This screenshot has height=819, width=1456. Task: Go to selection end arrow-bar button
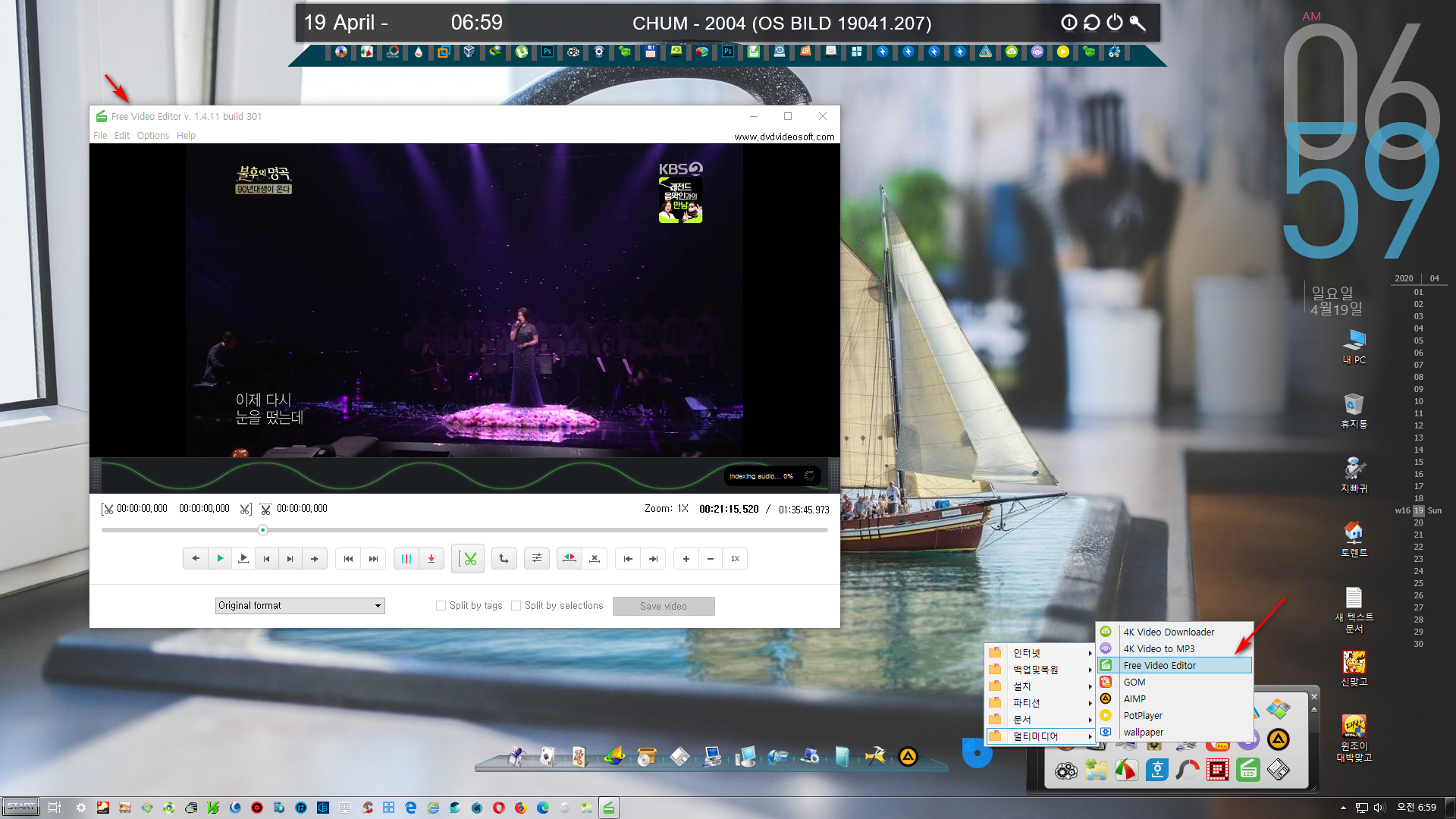click(x=653, y=559)
